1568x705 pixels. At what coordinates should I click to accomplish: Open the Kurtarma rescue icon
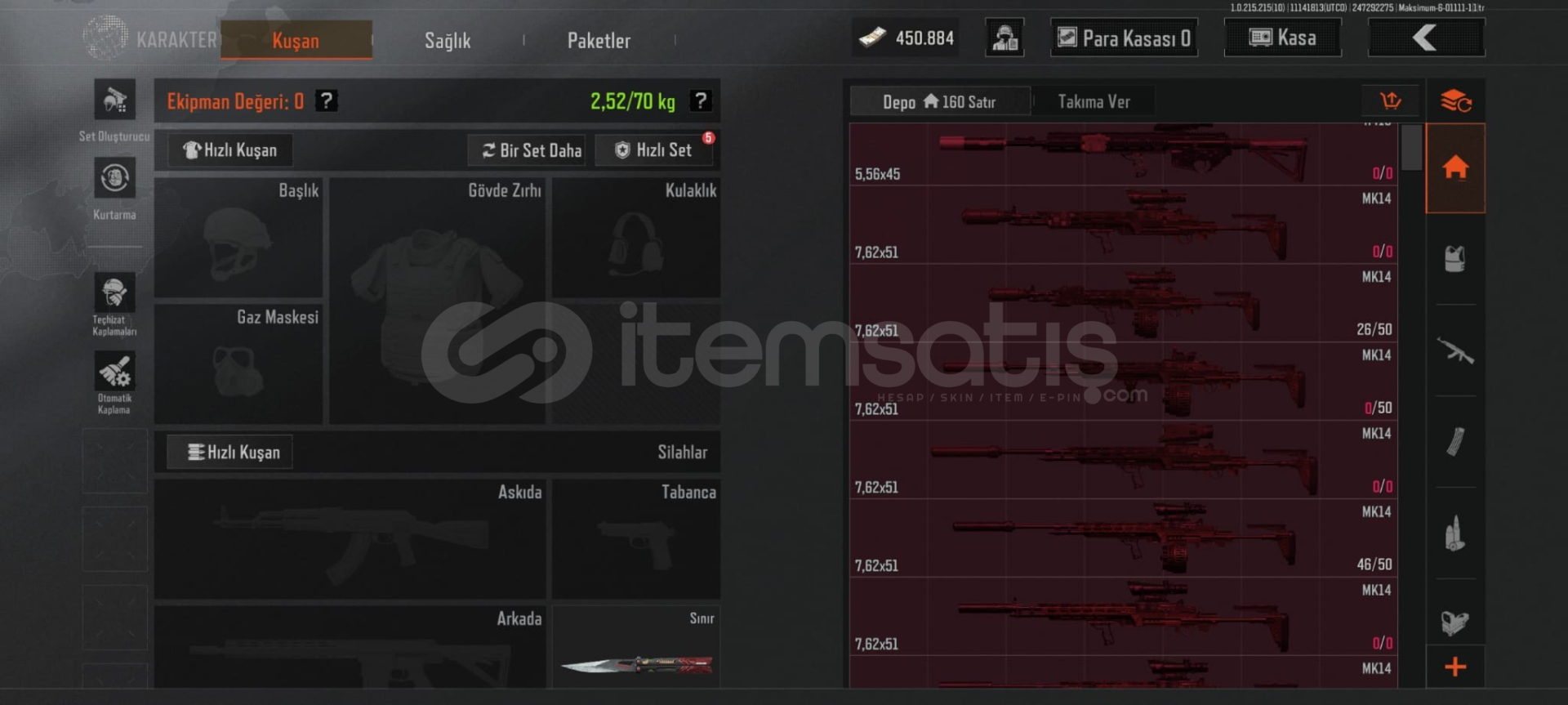(x=114, y=178)
